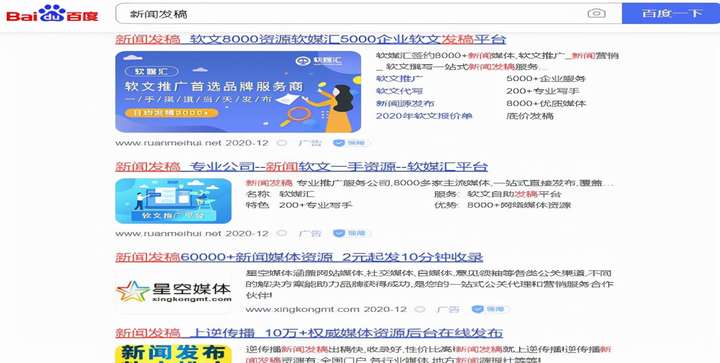Open the 2020年软文报价单 sublink
The width and height of the screenshot is (720, 363).
(424, 116)
